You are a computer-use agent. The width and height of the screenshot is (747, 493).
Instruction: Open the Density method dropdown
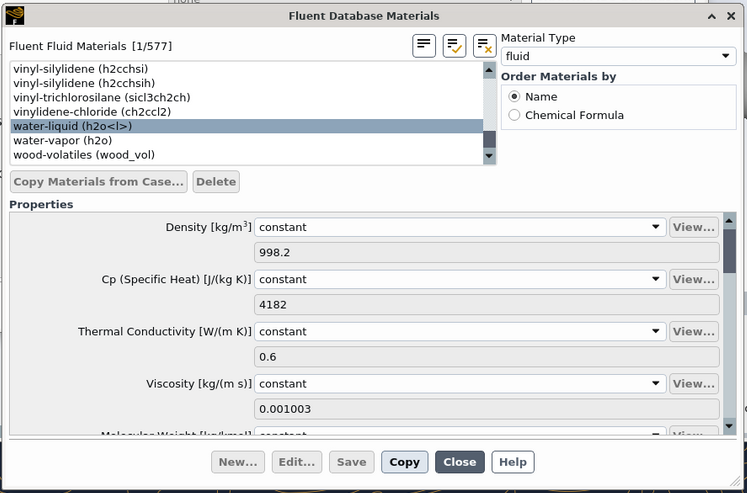click(x=460, y=227)
